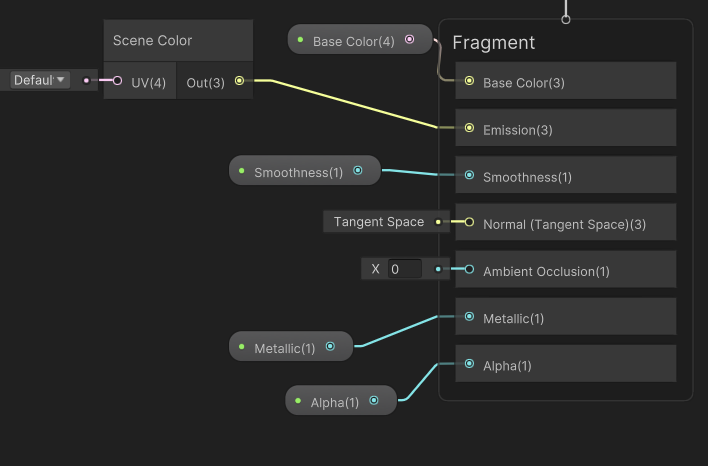Click Base Color(4) property output port
Image resolution: width=708 pixels, height=466 pixels.
(409, 40)
